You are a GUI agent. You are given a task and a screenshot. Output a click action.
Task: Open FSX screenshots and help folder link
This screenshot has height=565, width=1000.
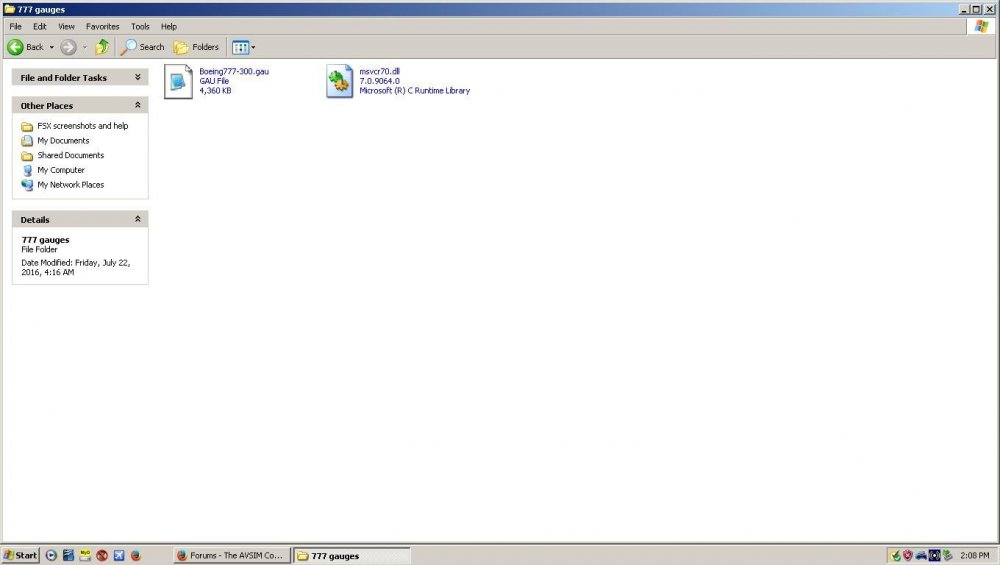[x=82, y=126]
